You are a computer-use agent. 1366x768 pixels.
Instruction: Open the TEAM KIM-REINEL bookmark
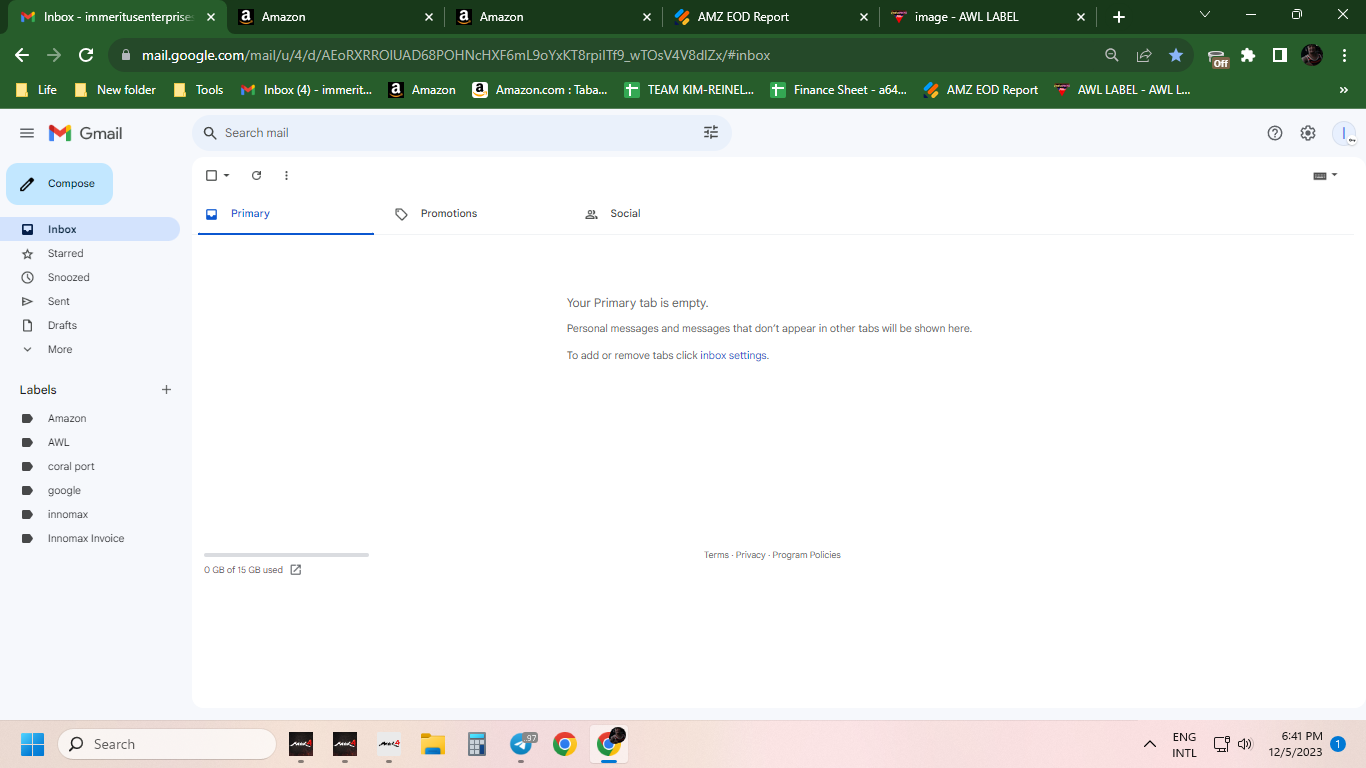coord(688,90)
